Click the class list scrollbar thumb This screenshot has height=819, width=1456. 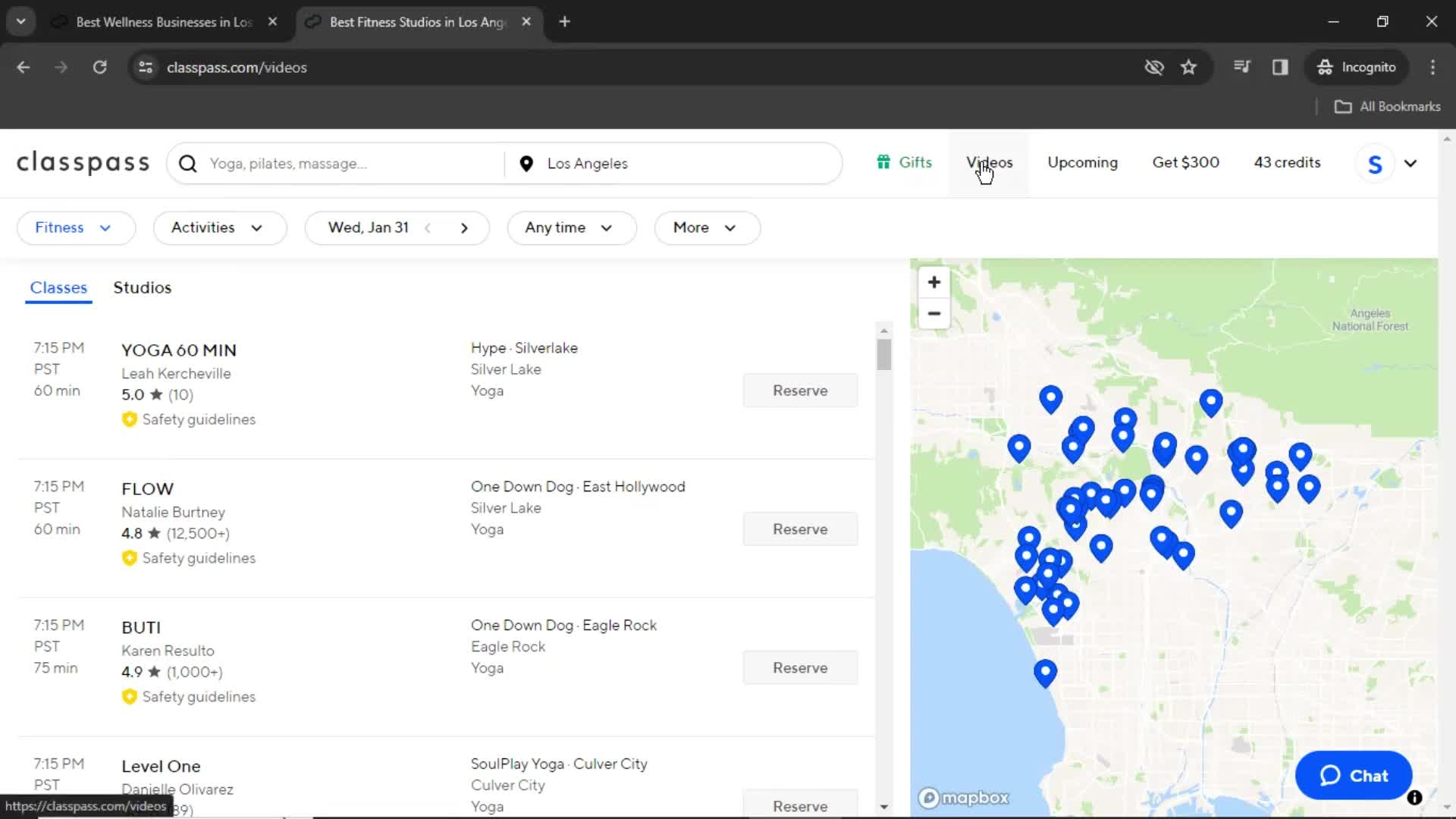point(884,354)
